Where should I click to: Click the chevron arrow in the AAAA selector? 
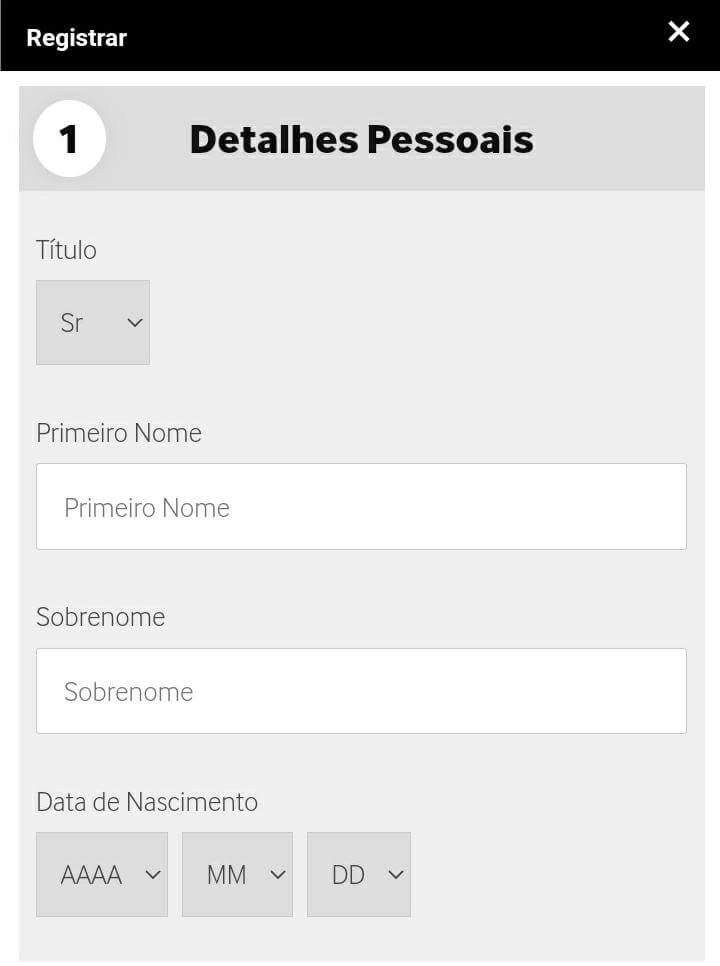coord(153,874)
